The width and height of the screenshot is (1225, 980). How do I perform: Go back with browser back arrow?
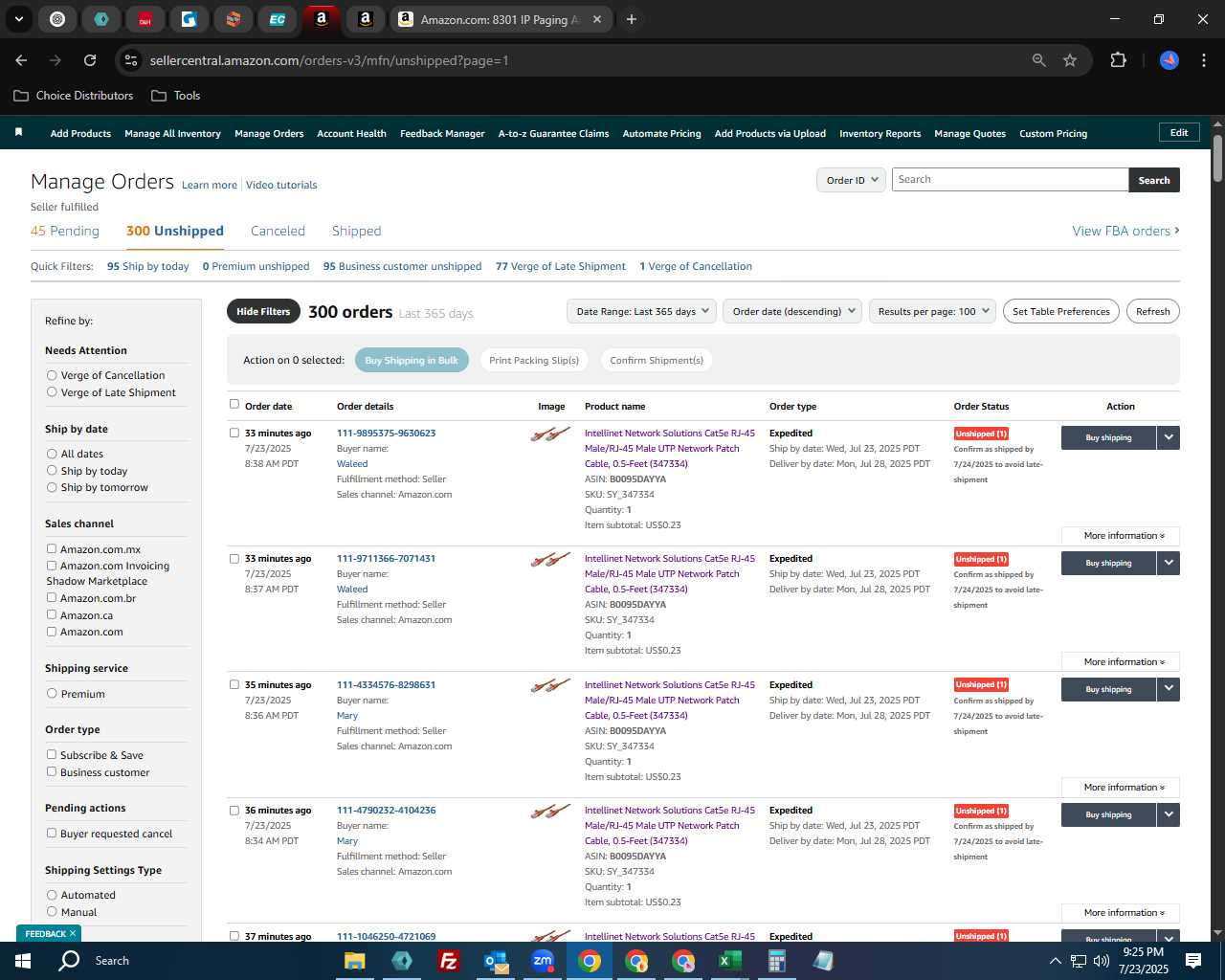pyautogui.click(x=22, y=60)
